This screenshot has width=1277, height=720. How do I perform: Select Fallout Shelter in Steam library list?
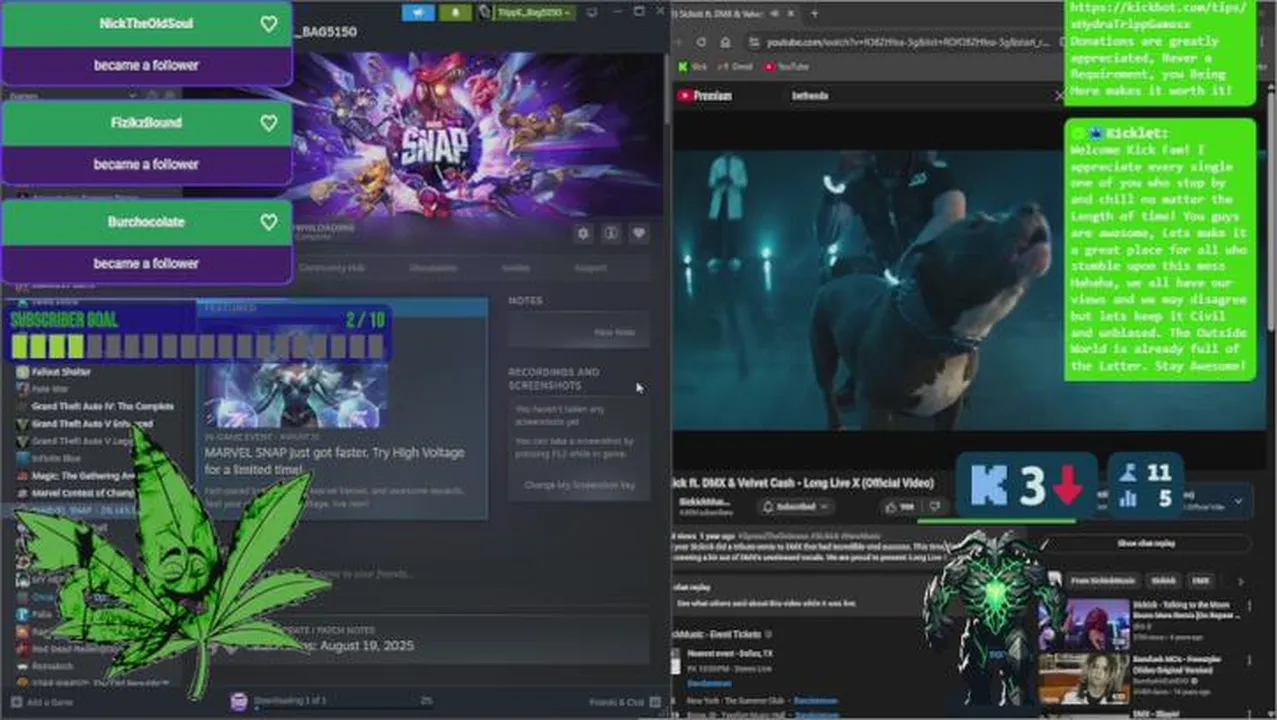coord(61,371)
